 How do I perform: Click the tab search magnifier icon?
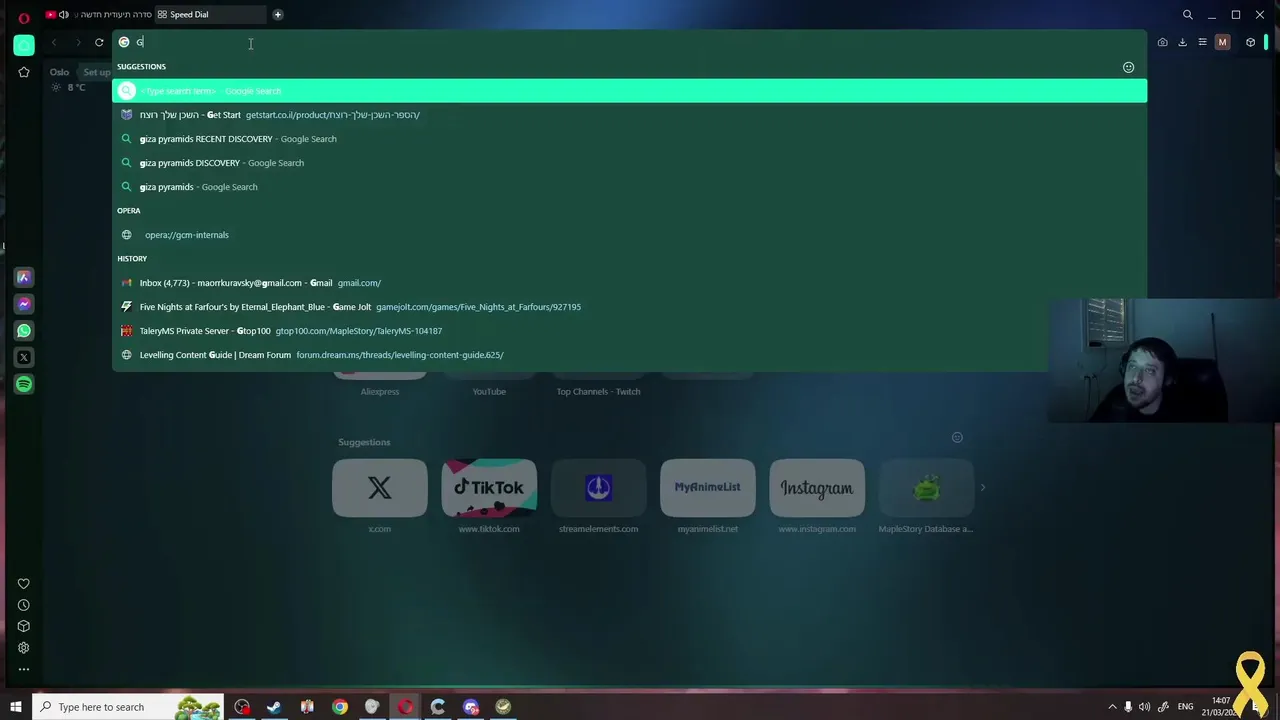click(x=1188, y=15)
